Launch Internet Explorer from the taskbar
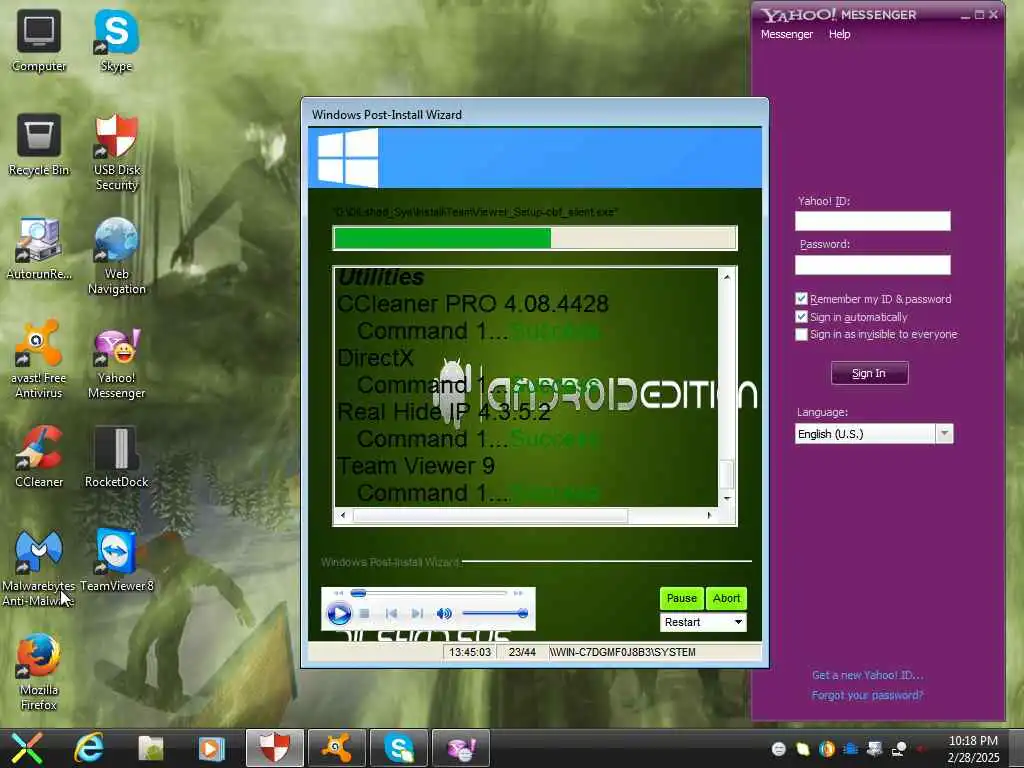Viewport: 1024px width, 768px height. 88,748
